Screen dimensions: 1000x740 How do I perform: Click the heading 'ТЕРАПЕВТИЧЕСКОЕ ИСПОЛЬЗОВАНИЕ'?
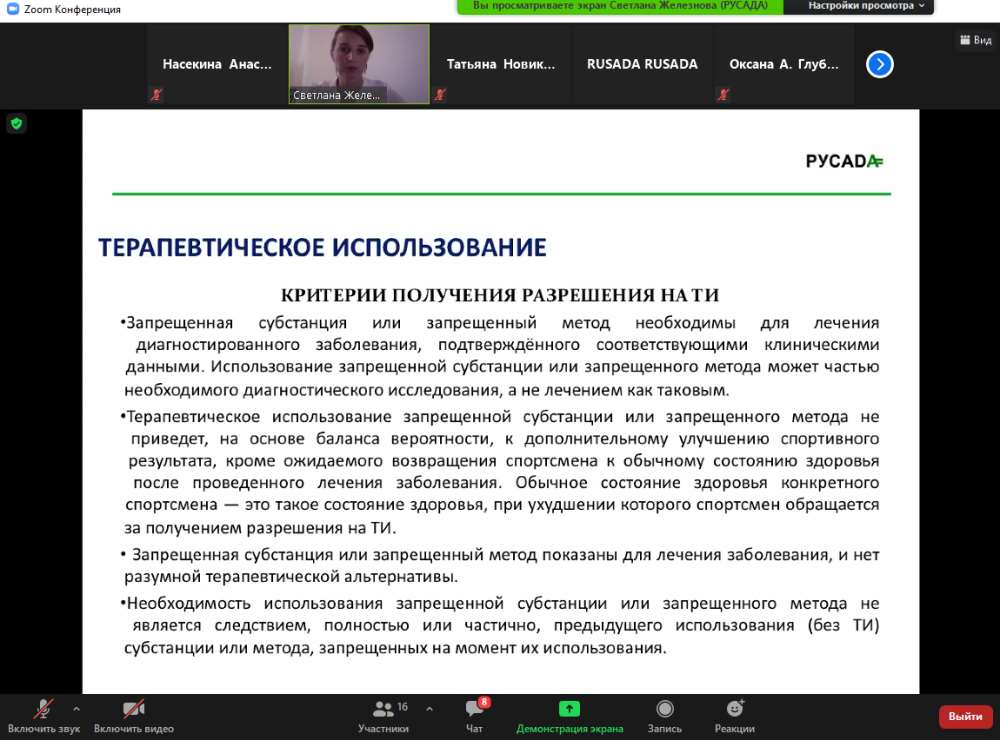tap(322, 248)
